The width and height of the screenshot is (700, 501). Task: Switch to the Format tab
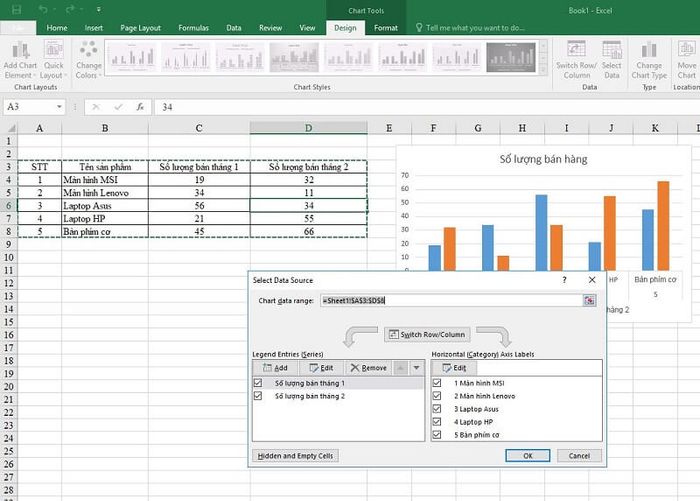[x=386, y=28]
